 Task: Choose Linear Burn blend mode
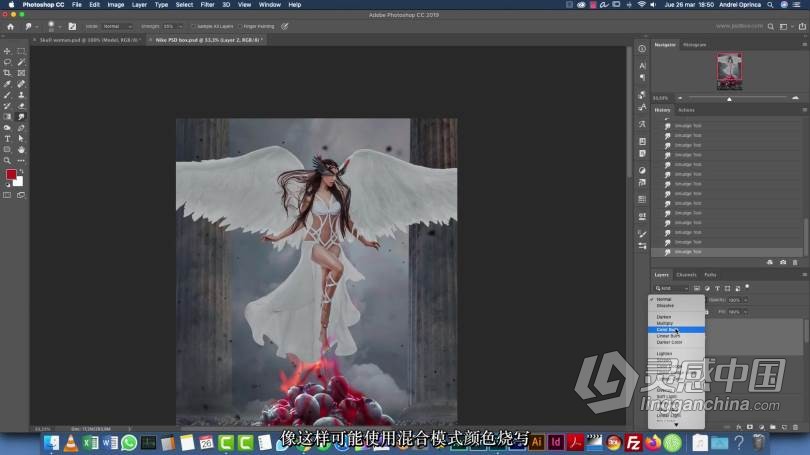click(x=676, y=336)
